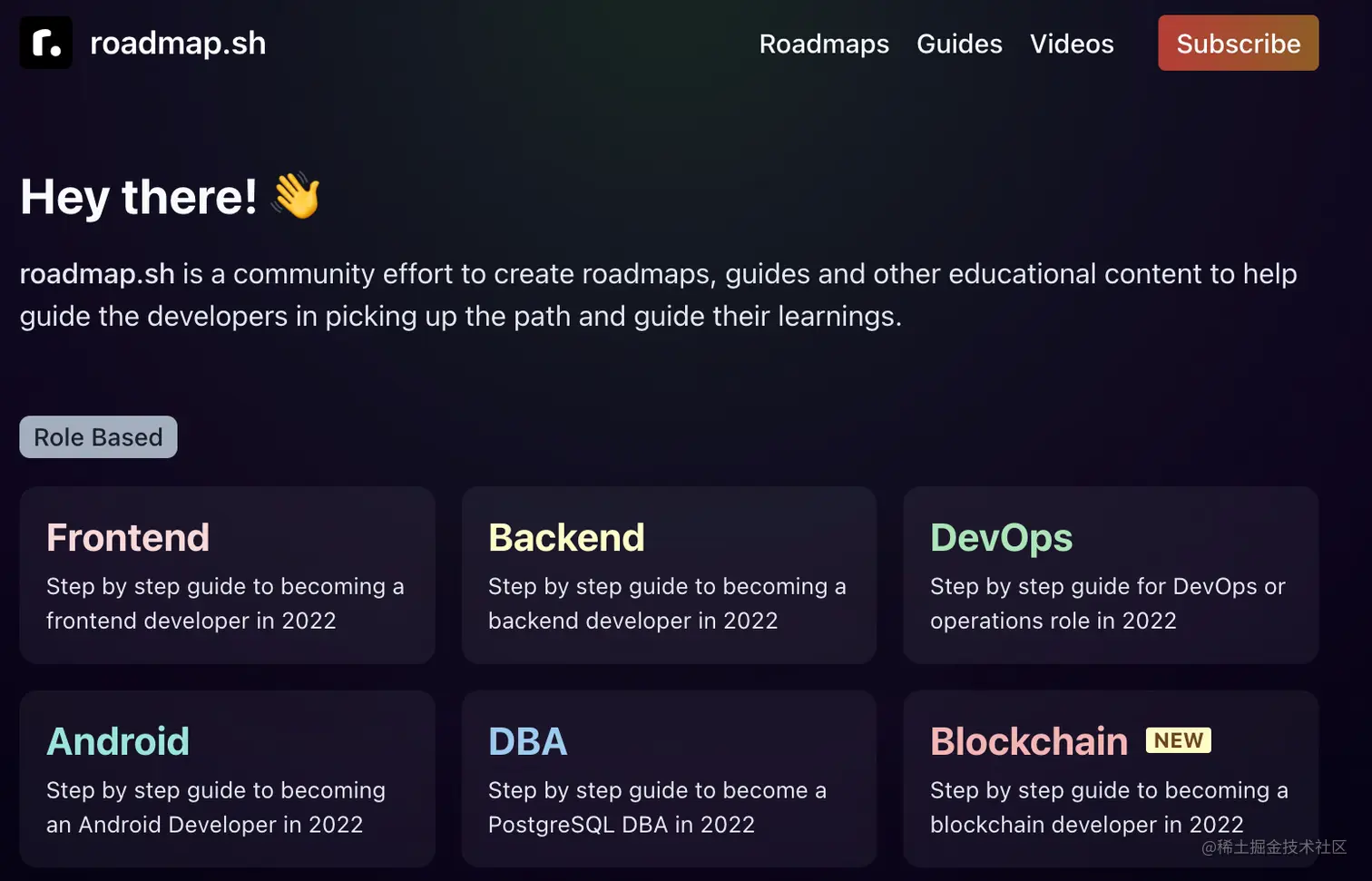
Task: Open the DevOps roadmap title
Action: click(x=1001, y=537)
